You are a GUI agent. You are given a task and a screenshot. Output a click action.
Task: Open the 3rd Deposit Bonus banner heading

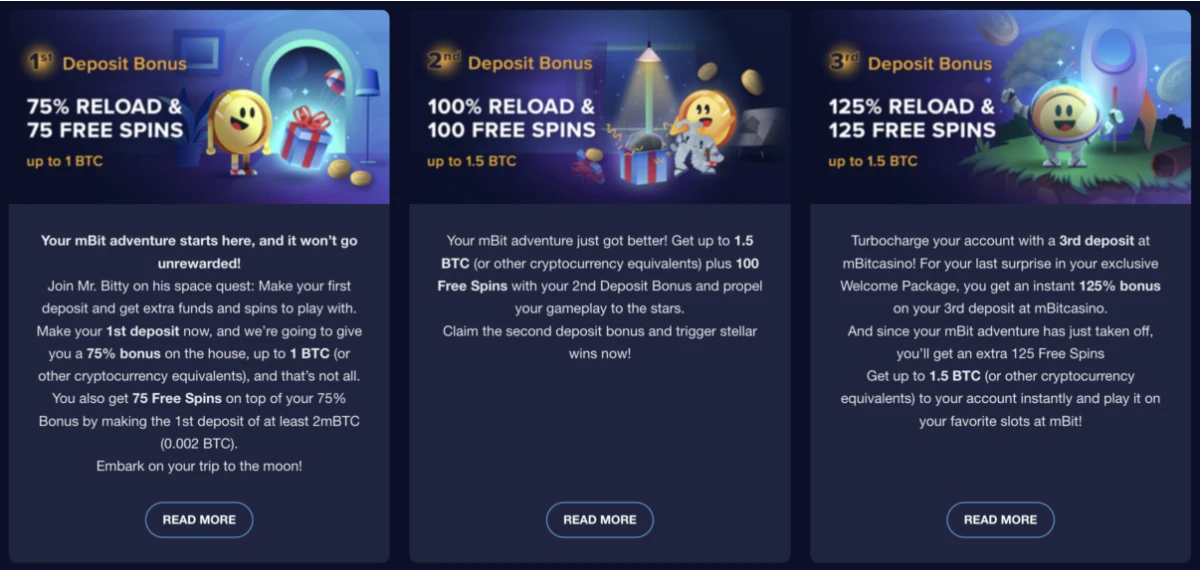pos(910,63)
